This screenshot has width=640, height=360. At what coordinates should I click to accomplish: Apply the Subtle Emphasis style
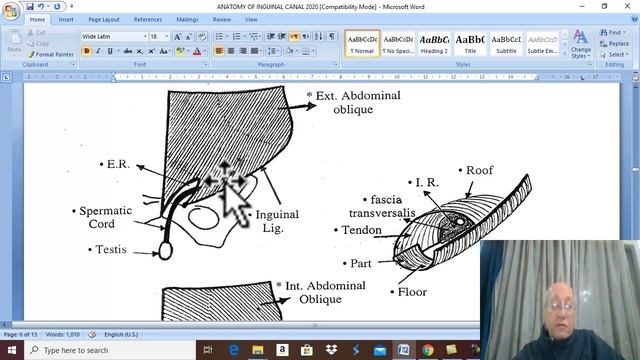pos(542,44)
